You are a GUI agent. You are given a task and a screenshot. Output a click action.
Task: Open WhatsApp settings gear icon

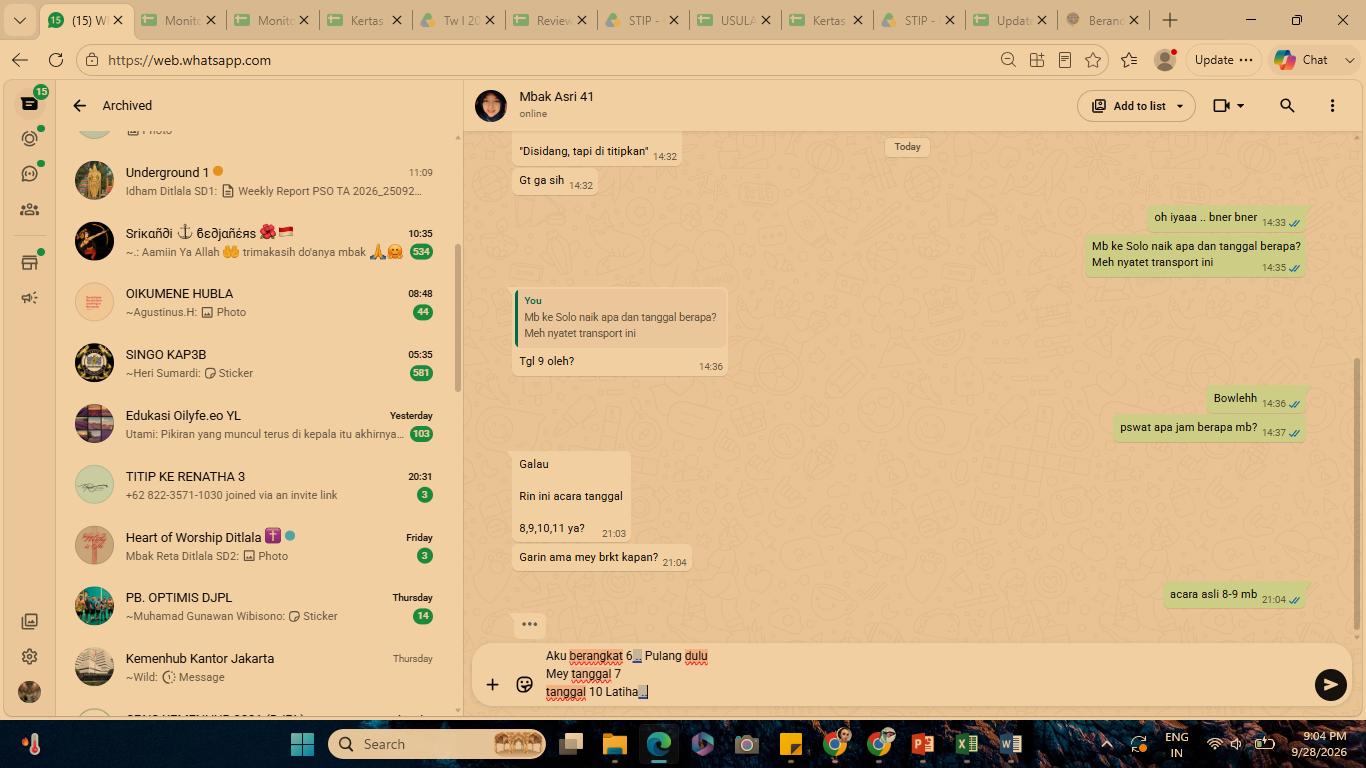(30, 657)
